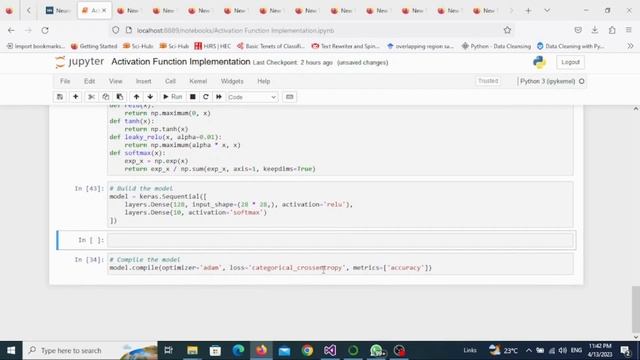This screenshot has height=360, width=640.
Task: Copy selected cells icon
Action: (106, 97)
